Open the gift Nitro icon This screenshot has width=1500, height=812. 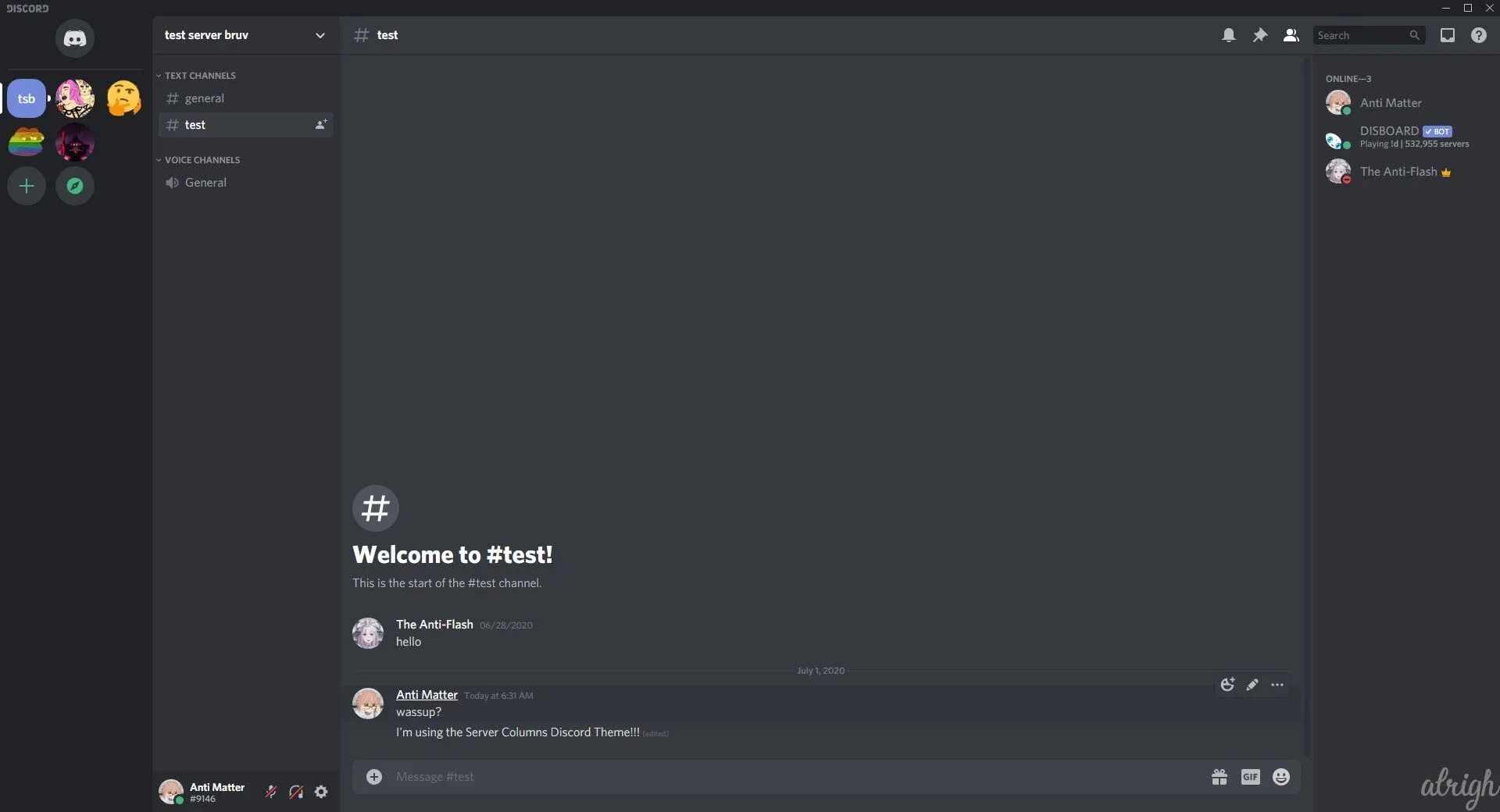coord(1220,777)
